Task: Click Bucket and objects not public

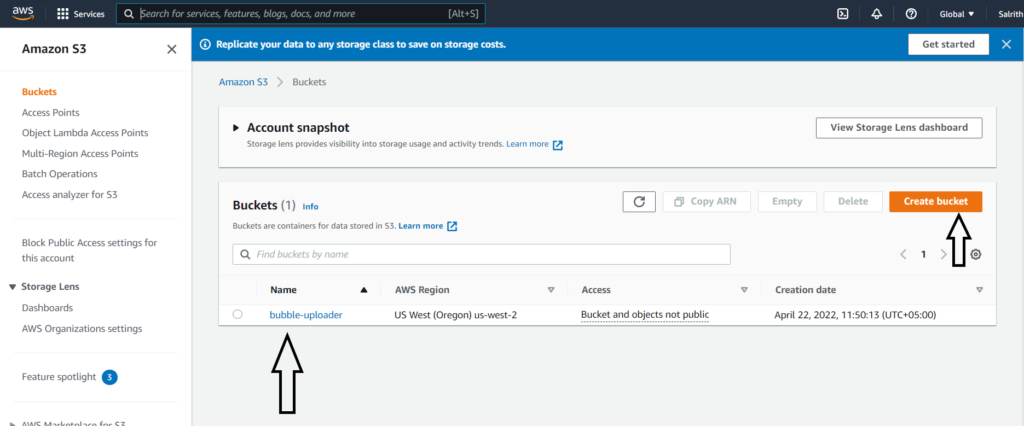Action: click(x=645, y=314)
